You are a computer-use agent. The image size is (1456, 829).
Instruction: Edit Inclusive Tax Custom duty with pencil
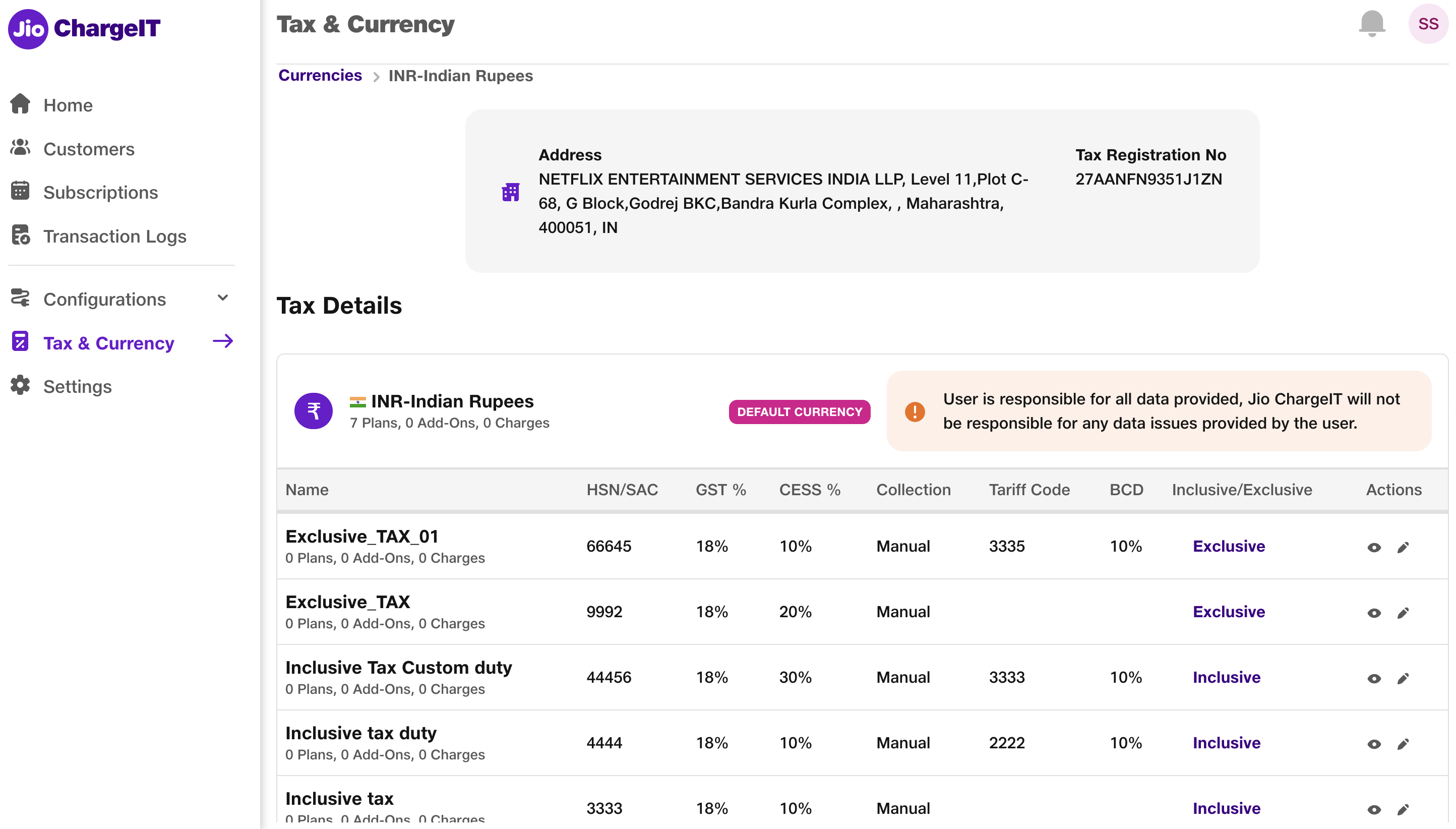click(1403, 679)
